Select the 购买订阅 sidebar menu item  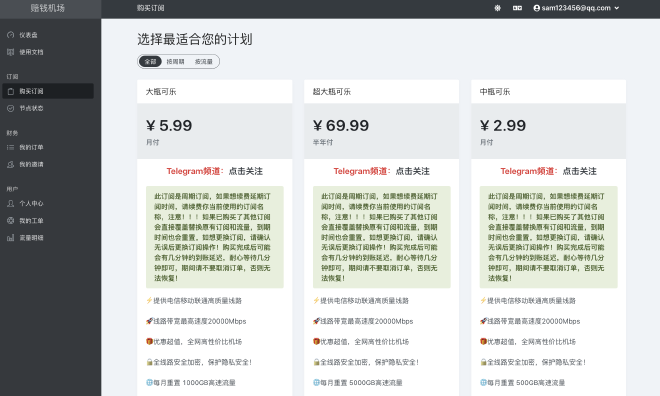pos(48,91)
